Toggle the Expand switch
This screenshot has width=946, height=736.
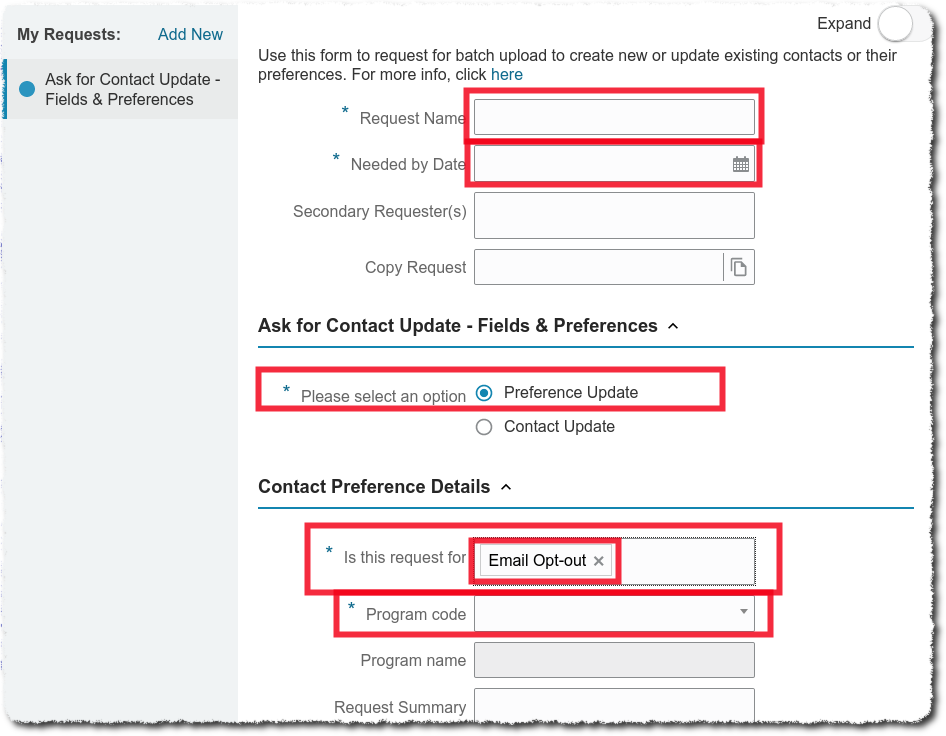[895, 24]
